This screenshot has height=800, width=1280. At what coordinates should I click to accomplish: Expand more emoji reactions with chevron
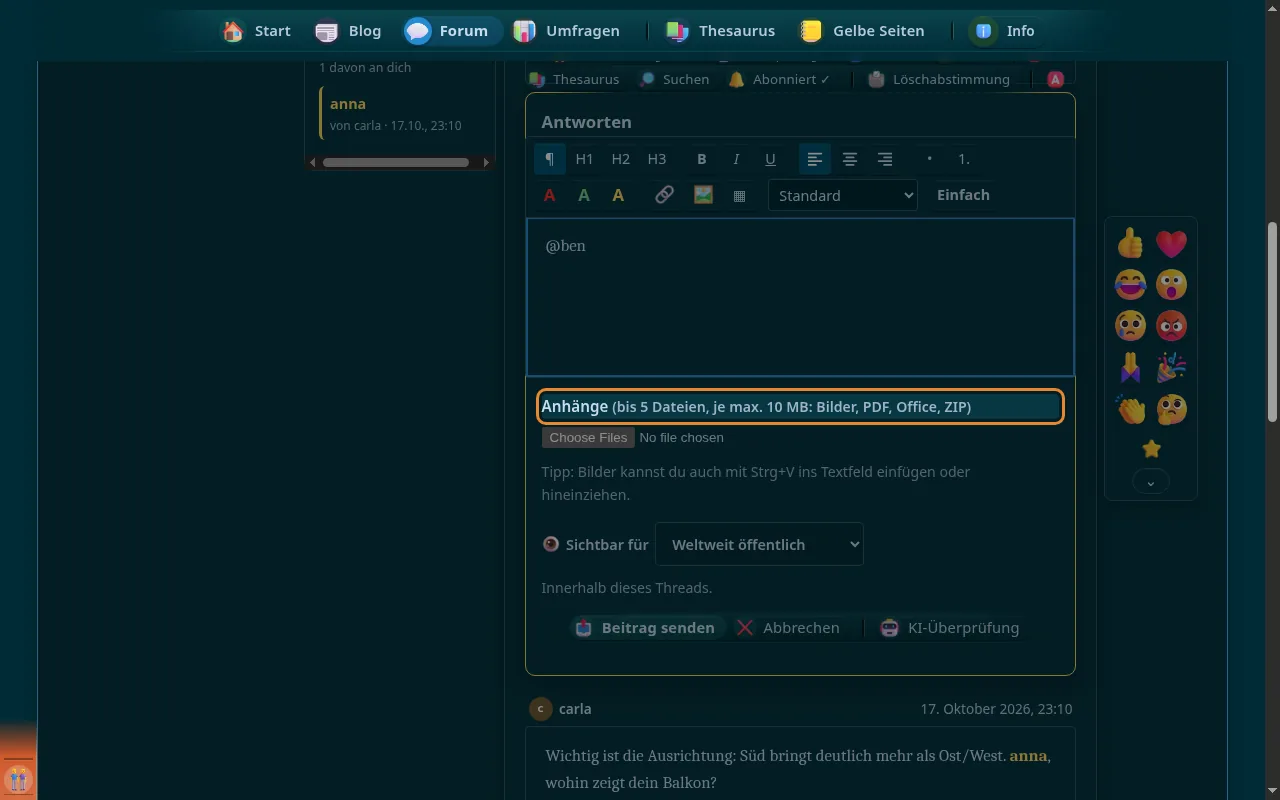point(1151,483)
